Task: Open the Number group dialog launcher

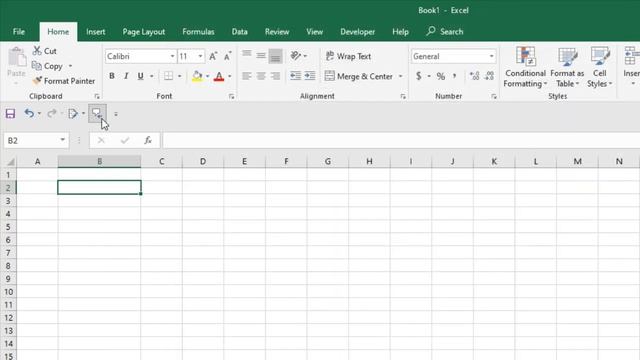Action: [494, 96]
